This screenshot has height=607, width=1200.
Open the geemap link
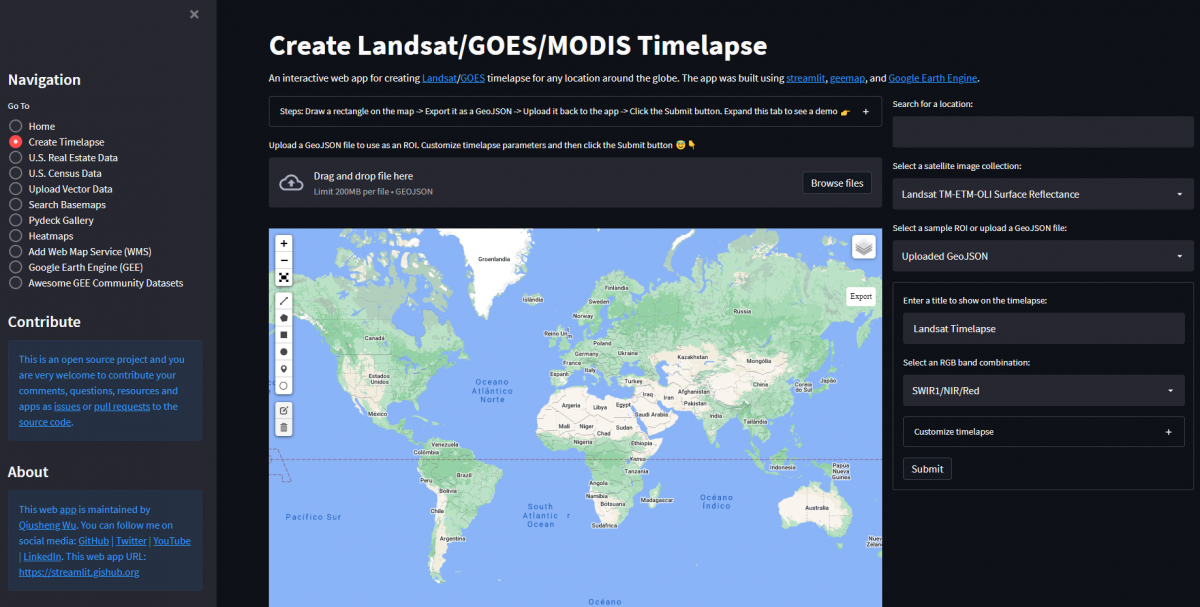pyautogui.click(x=848, y=78)
